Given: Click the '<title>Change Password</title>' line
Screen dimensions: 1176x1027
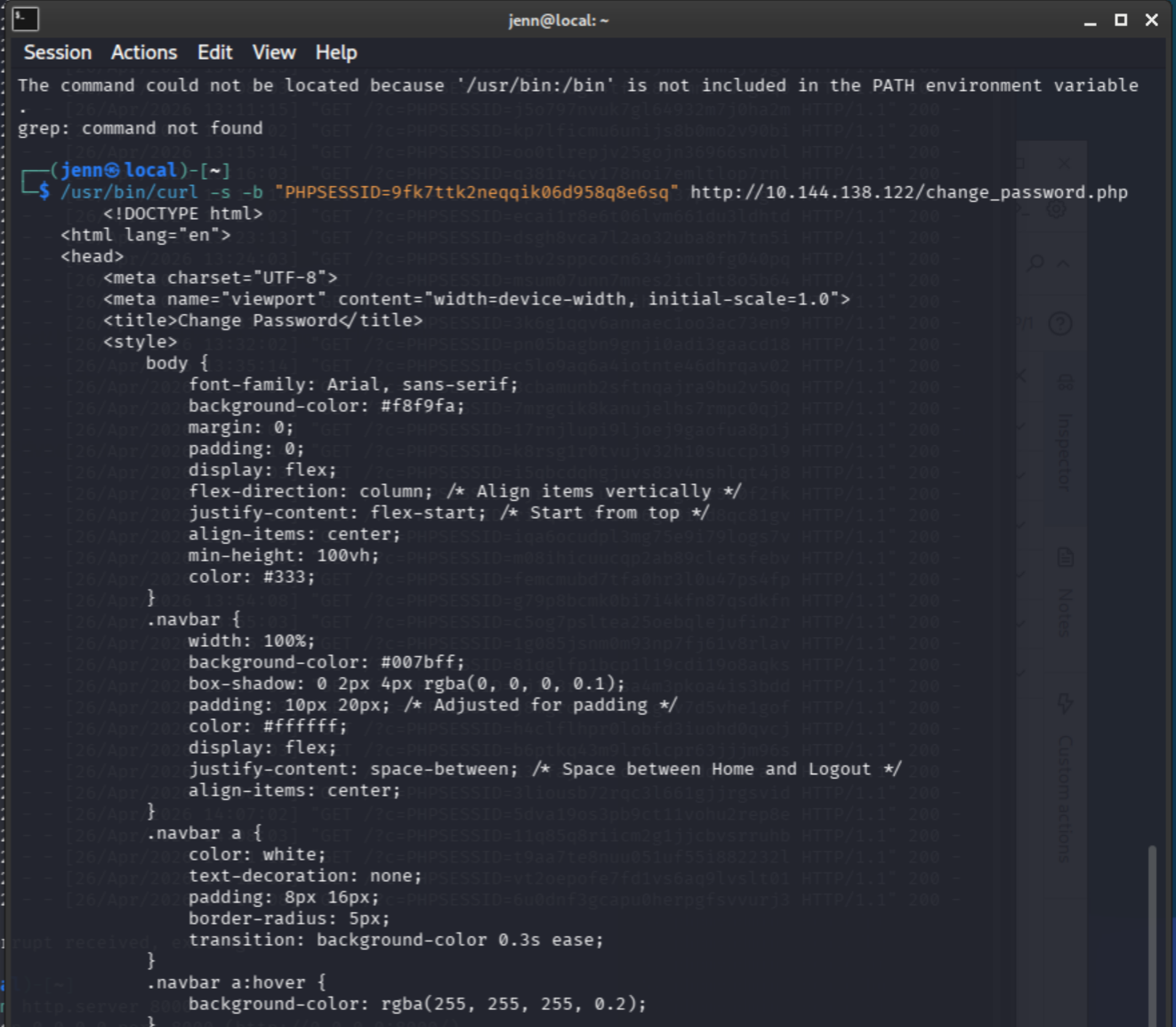Looking at the screenshot, I should pyautogui.click(x=263, y=320).
